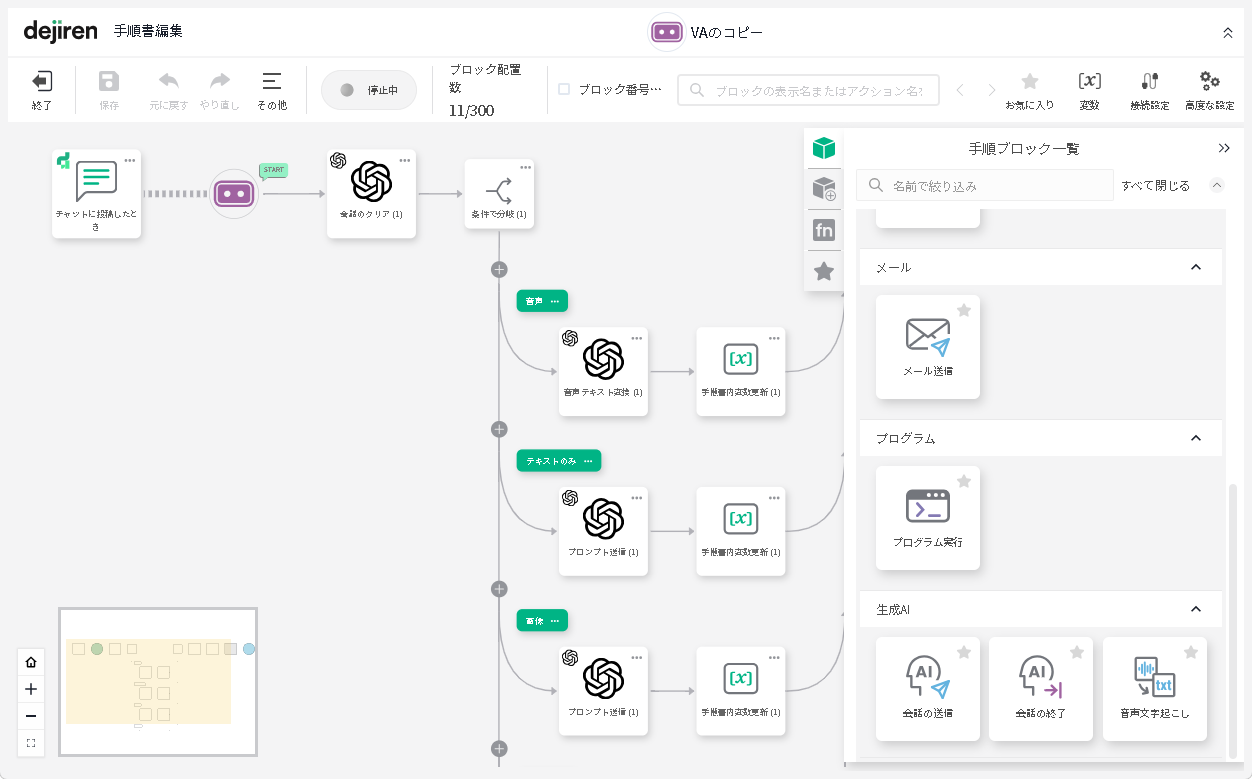1252x779 pixels.
Task: Click the zoom in plus button
Action: 31,689
